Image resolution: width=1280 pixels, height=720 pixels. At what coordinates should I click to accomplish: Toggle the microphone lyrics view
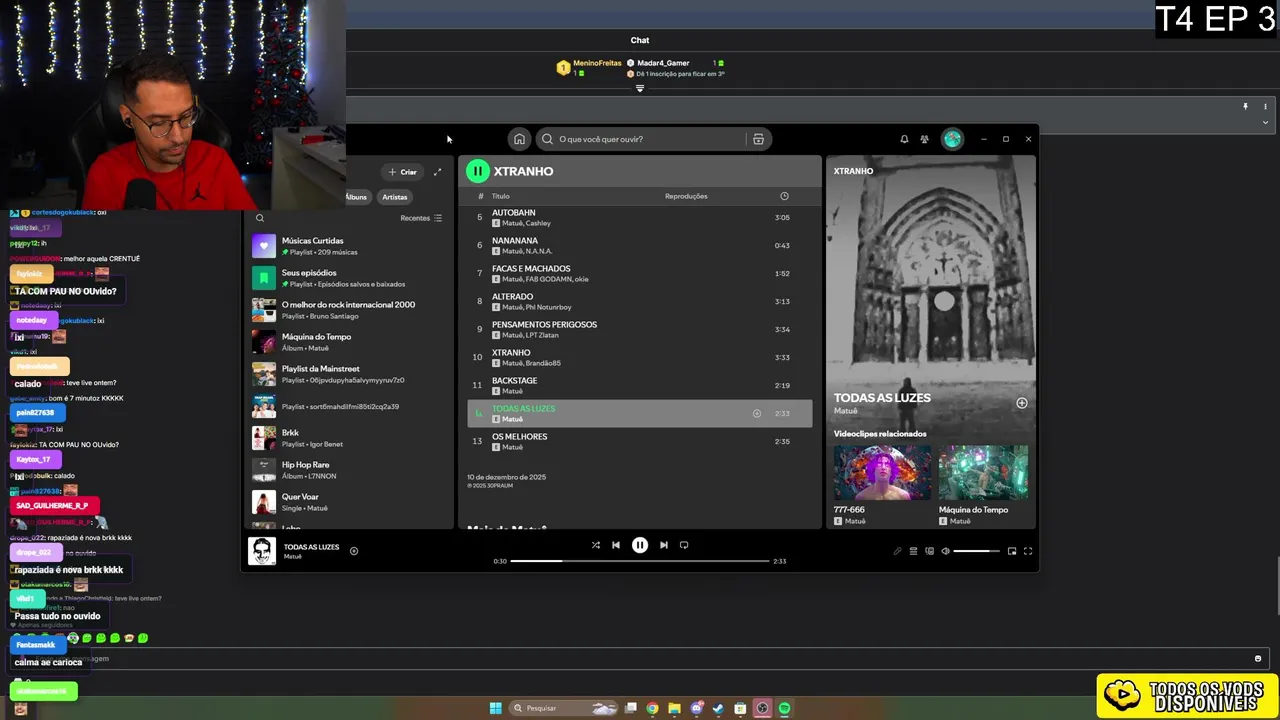click(897, 551)
